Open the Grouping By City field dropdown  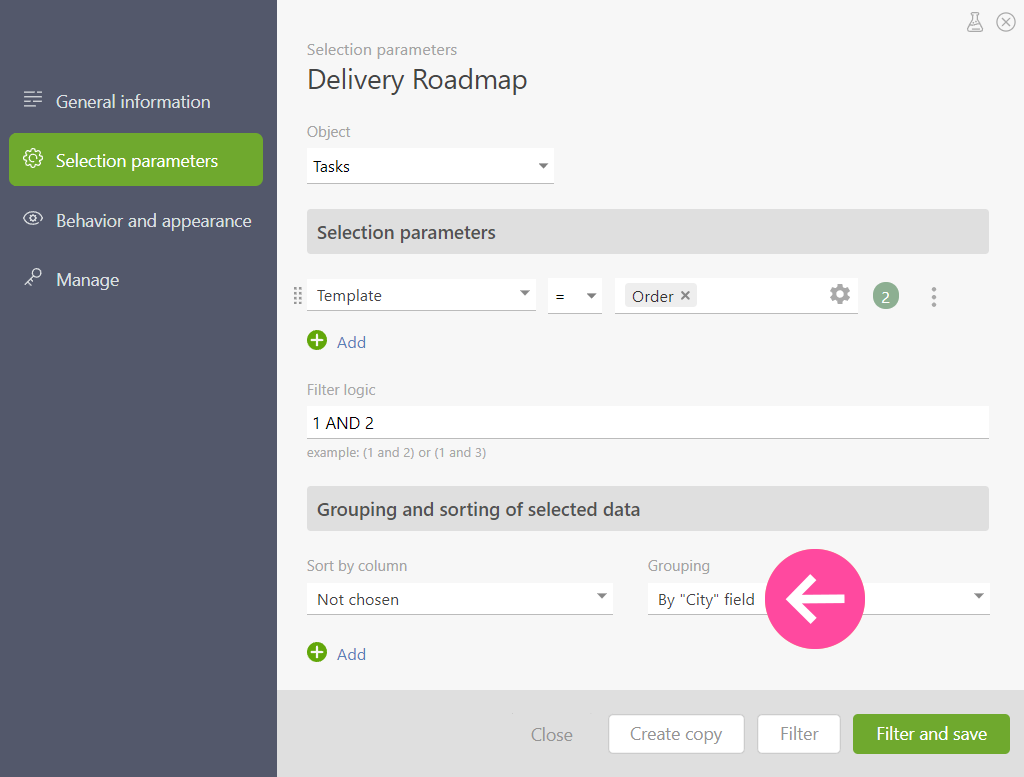(x=819, y=599)
